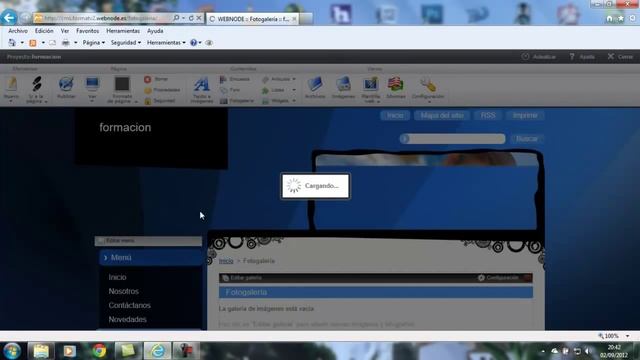Viewport: 640px width, 360px height.
Task: Open the 'Formato de página' black square icon
Action: (x=122, y=84)
